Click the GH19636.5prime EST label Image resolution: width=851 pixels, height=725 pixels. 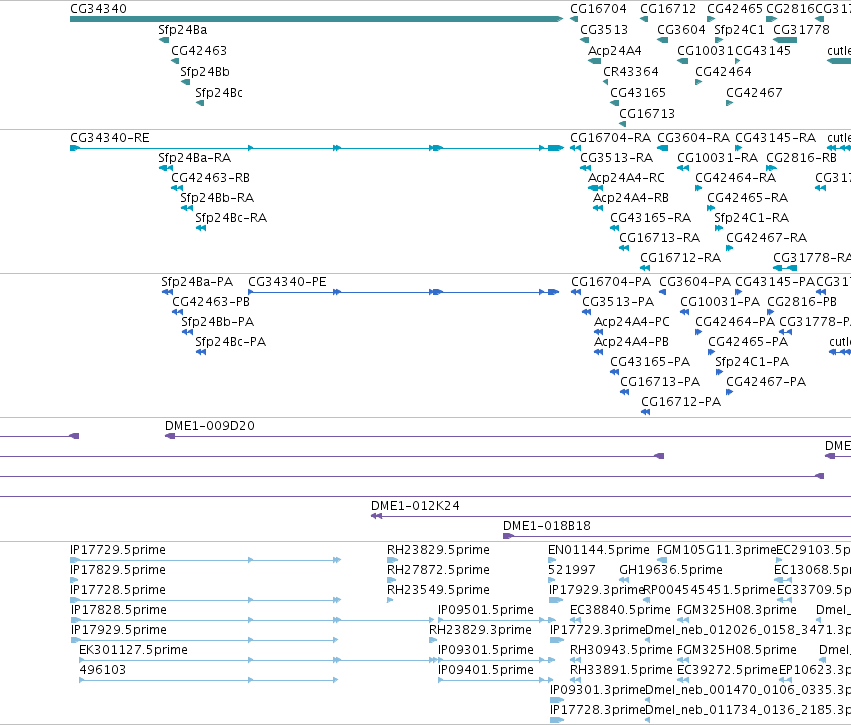click(x=671, y=570)
